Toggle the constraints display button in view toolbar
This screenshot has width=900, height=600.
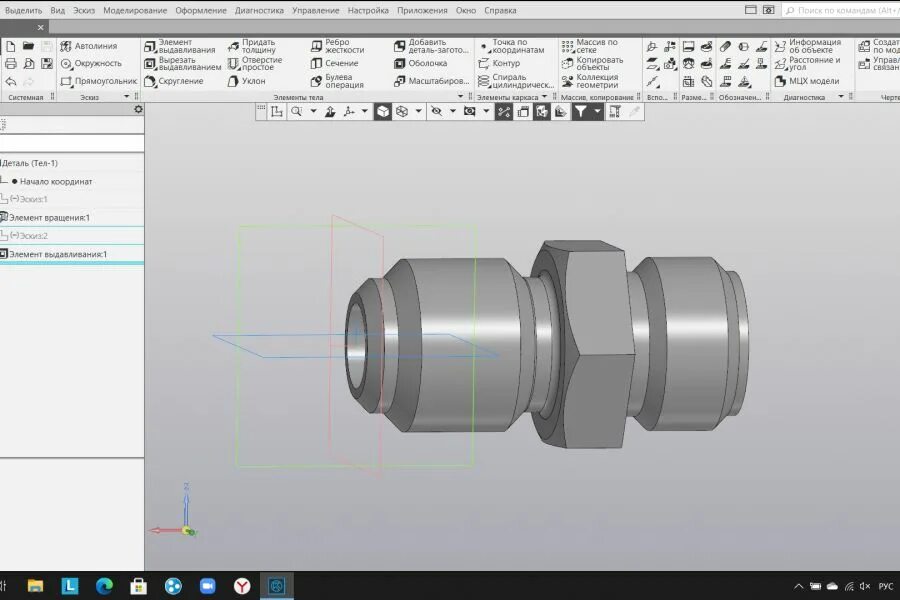(x=504, y=111)
